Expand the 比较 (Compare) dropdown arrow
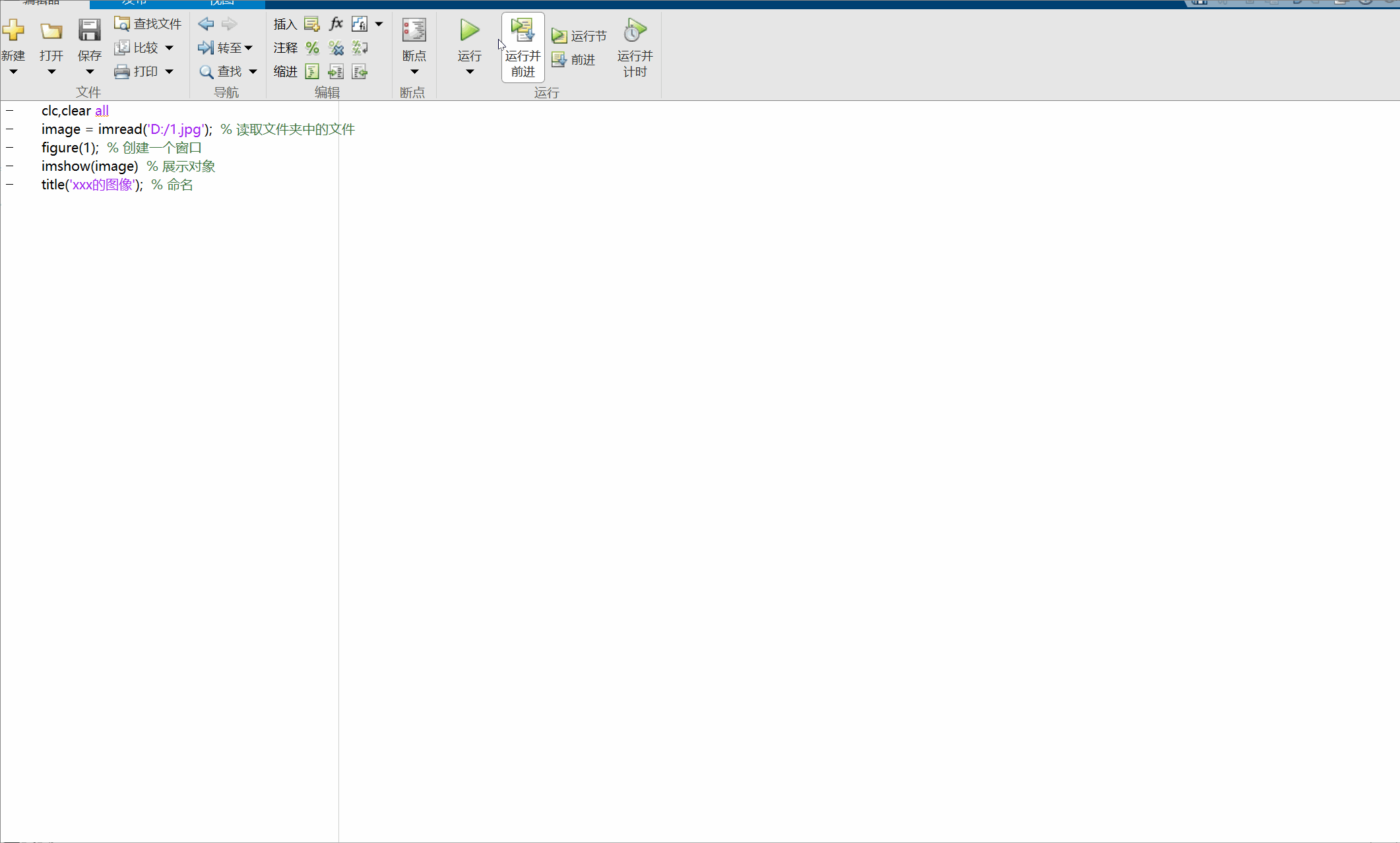Image resolution: width=1400 pixels, height=843 pixels. [170, 47]
